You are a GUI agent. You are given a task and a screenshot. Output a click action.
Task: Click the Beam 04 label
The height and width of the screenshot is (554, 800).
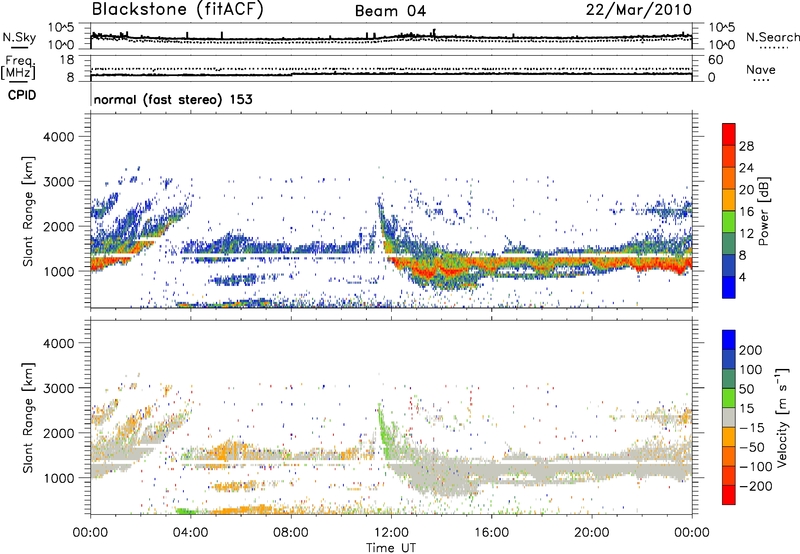click(x=390, y=11)
